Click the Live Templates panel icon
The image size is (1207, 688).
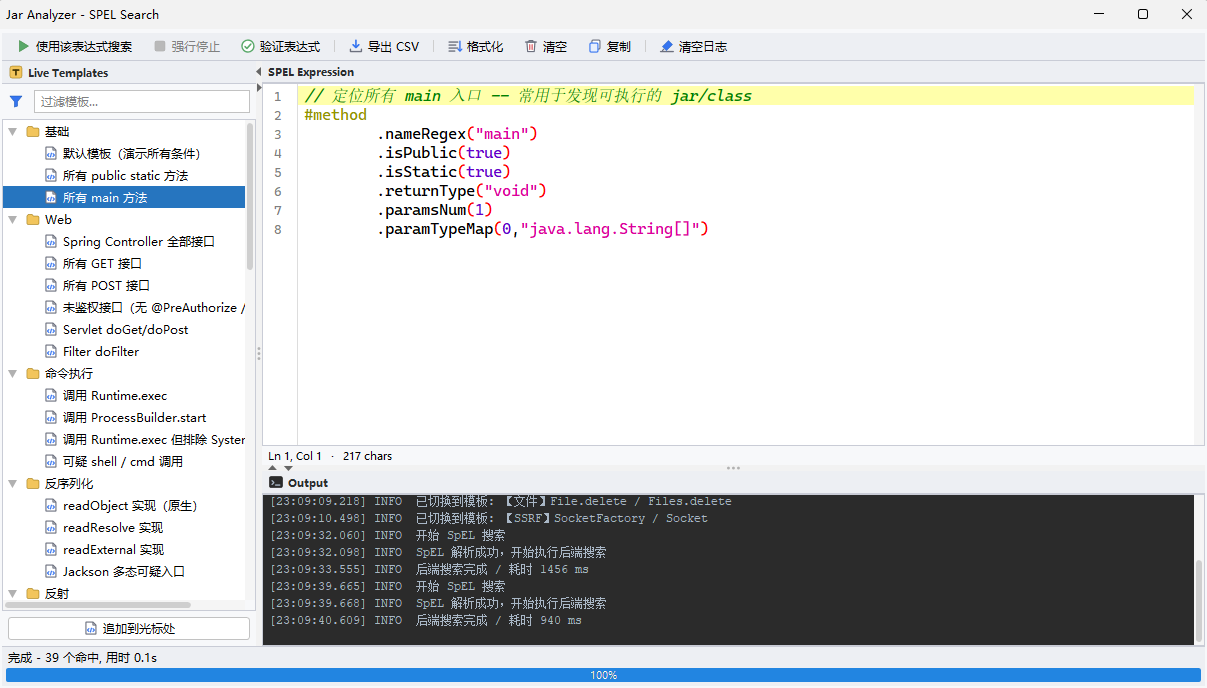click(15, 73)
